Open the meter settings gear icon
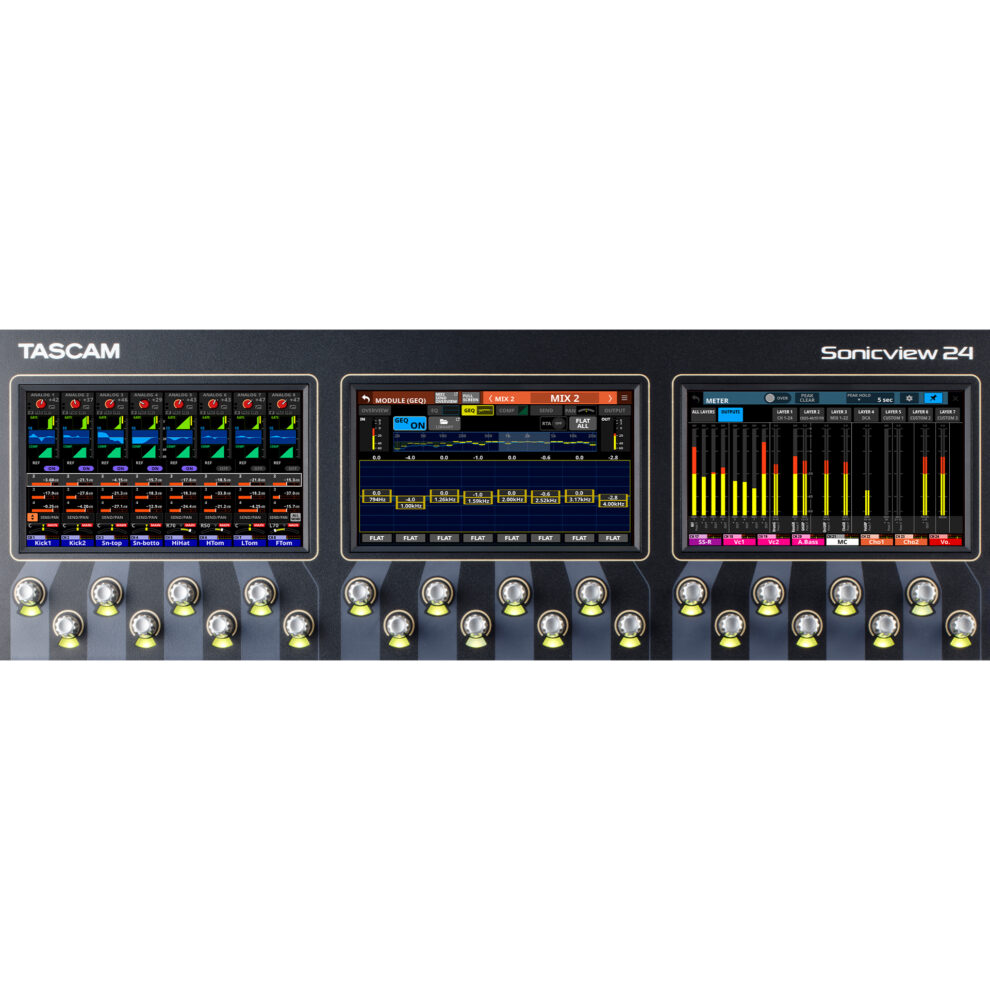 pos(909,398)
